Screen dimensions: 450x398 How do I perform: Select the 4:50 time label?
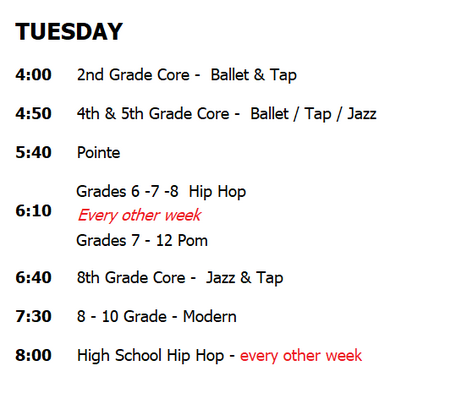pos(33,114)
